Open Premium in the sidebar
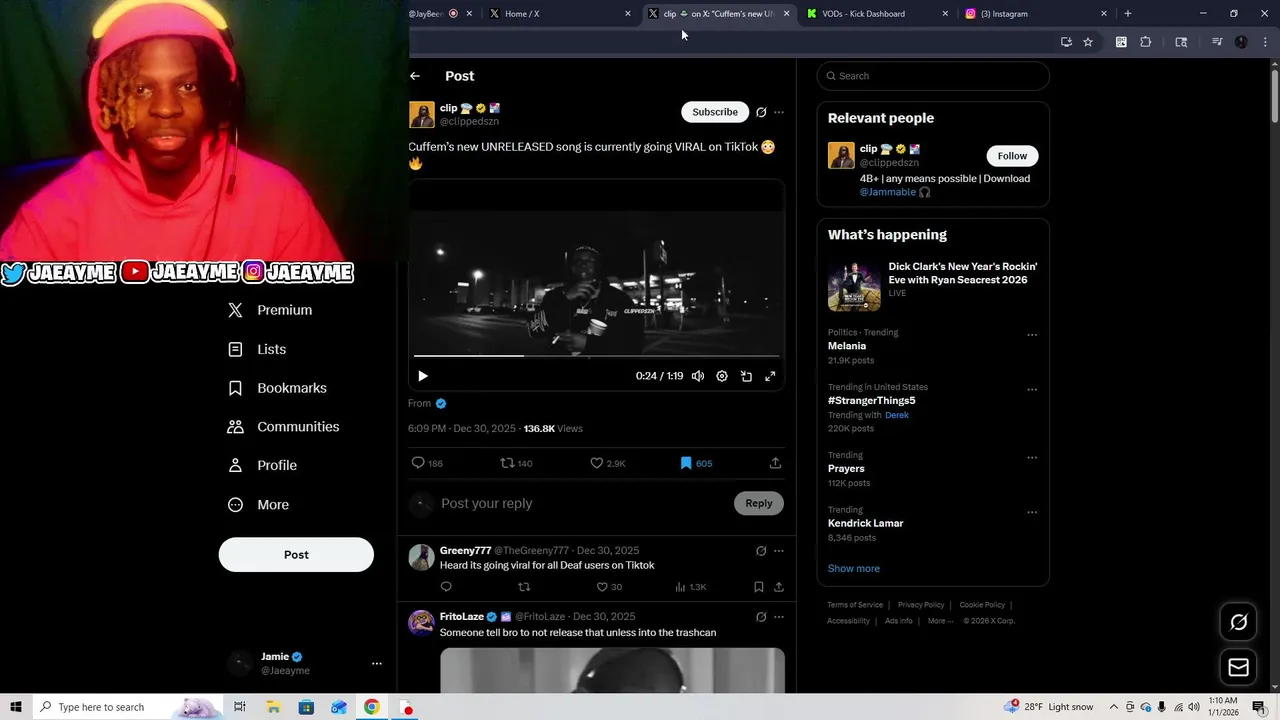 coord(270,310)
